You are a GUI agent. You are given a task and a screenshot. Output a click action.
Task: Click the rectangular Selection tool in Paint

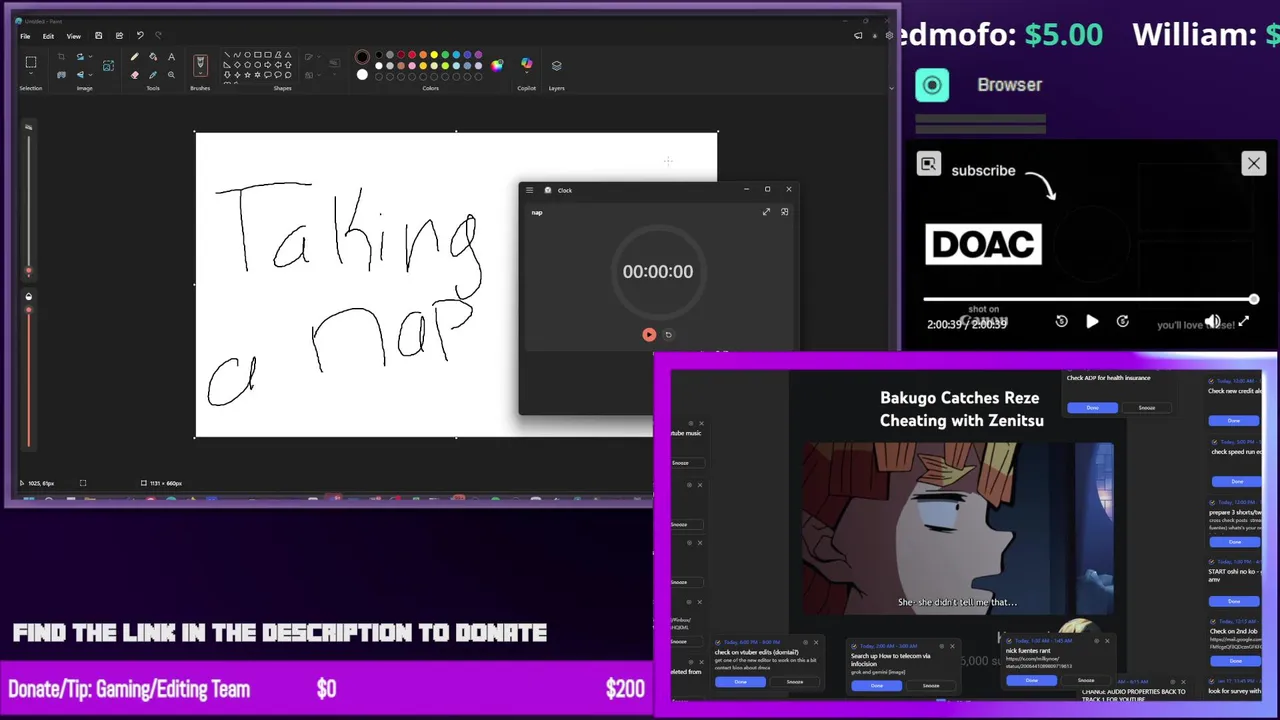click(31, 62)
